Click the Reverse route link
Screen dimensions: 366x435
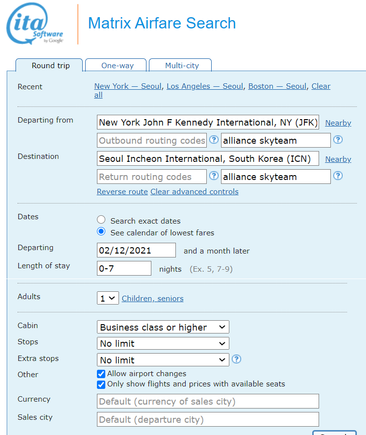coord(122,192)
